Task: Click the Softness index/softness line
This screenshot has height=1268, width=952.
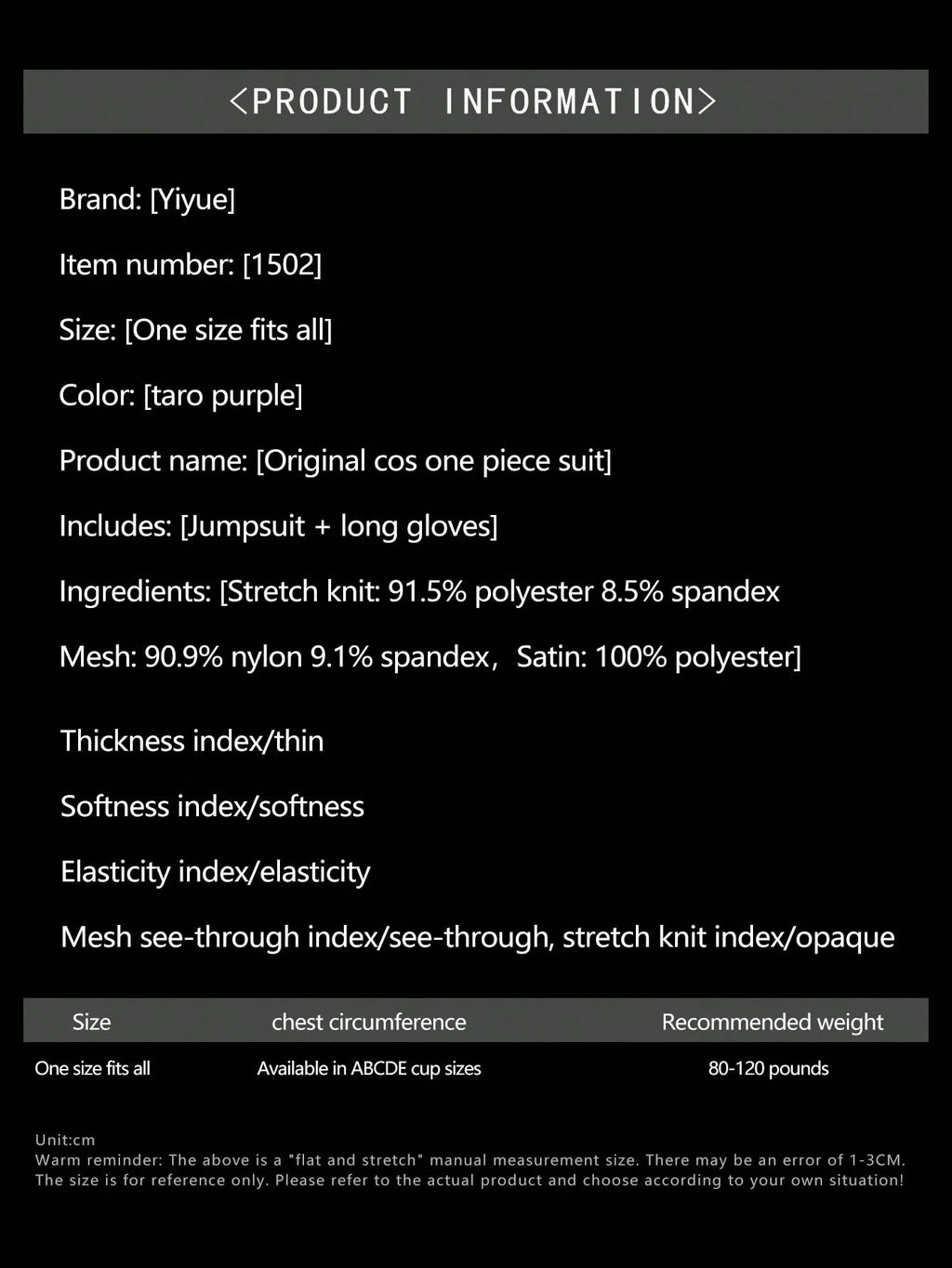Action: pos(212,806)
